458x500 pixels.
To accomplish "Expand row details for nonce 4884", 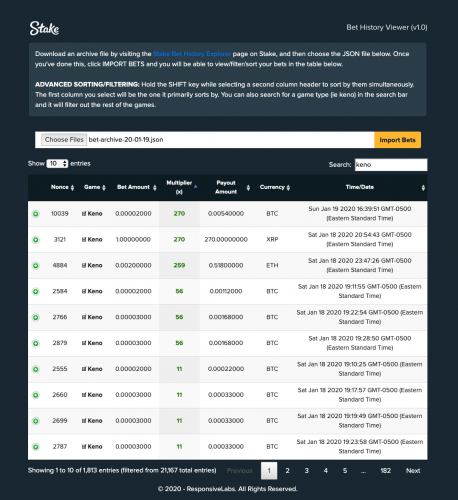I will [36, 266].
